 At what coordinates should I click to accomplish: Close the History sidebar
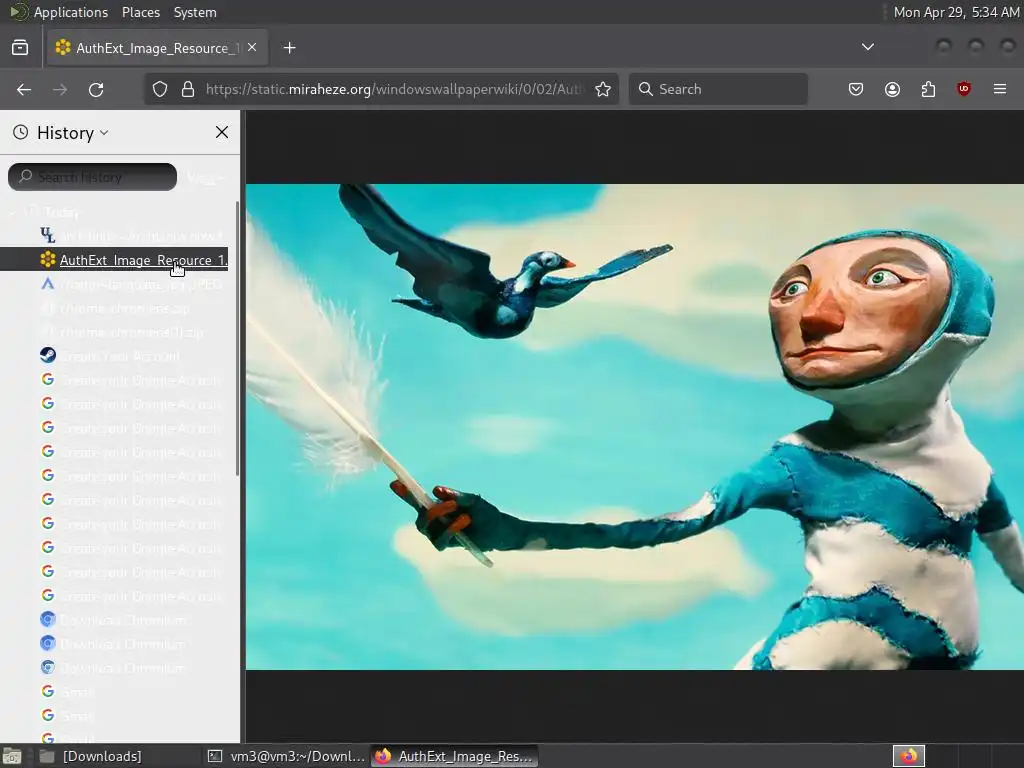click(222, 133)
